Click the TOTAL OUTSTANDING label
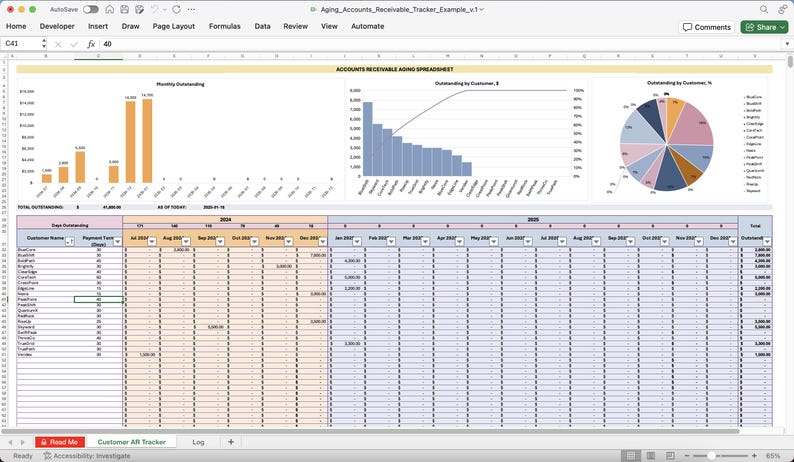 [x=41, y=207]
